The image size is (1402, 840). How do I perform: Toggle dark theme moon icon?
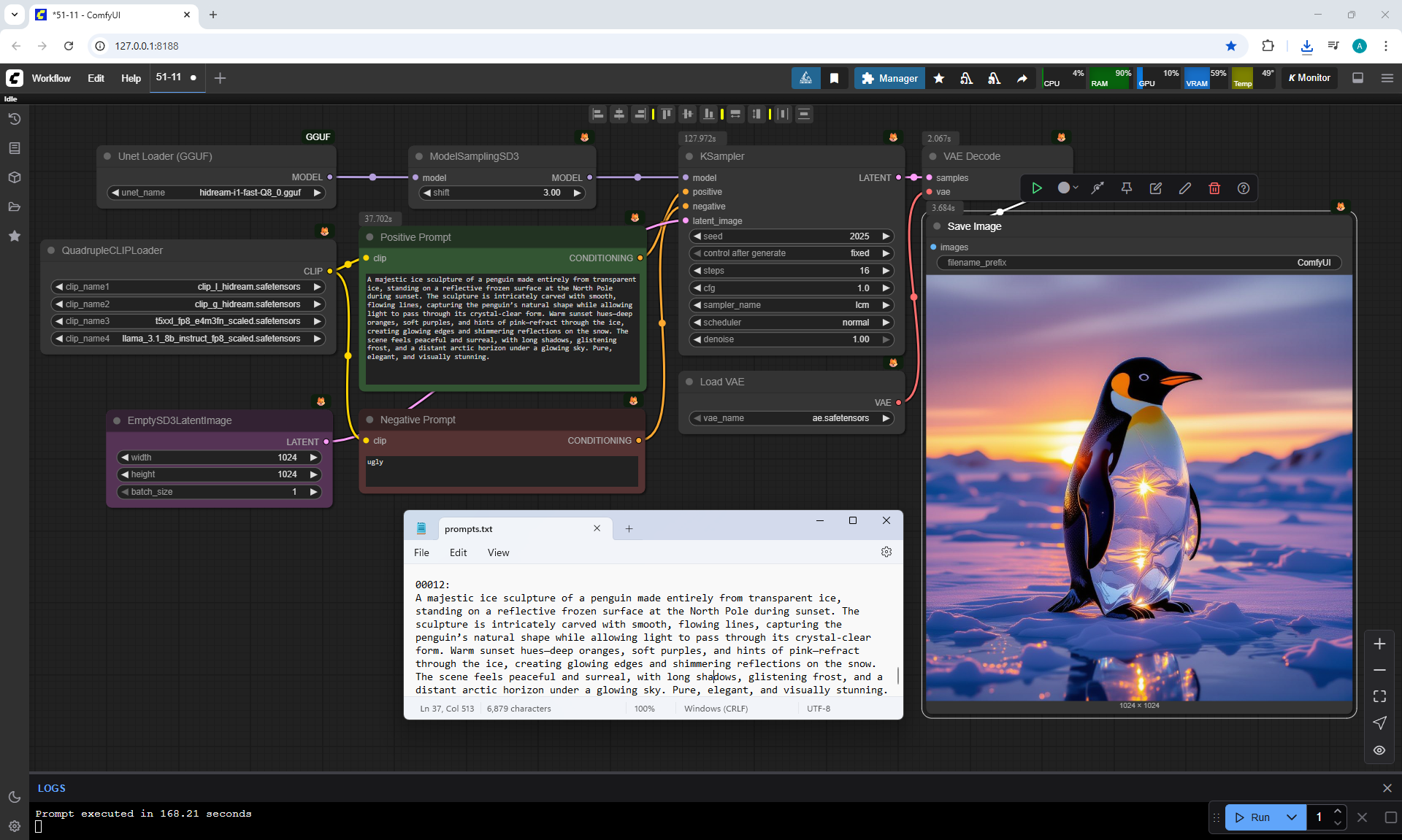click(x=15, y=797)
